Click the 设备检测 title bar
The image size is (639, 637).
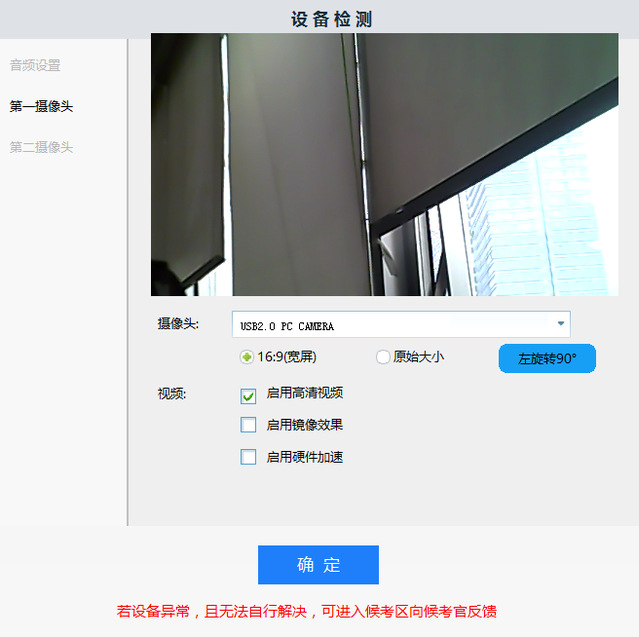pyautogui.click(x=319, y=19)
